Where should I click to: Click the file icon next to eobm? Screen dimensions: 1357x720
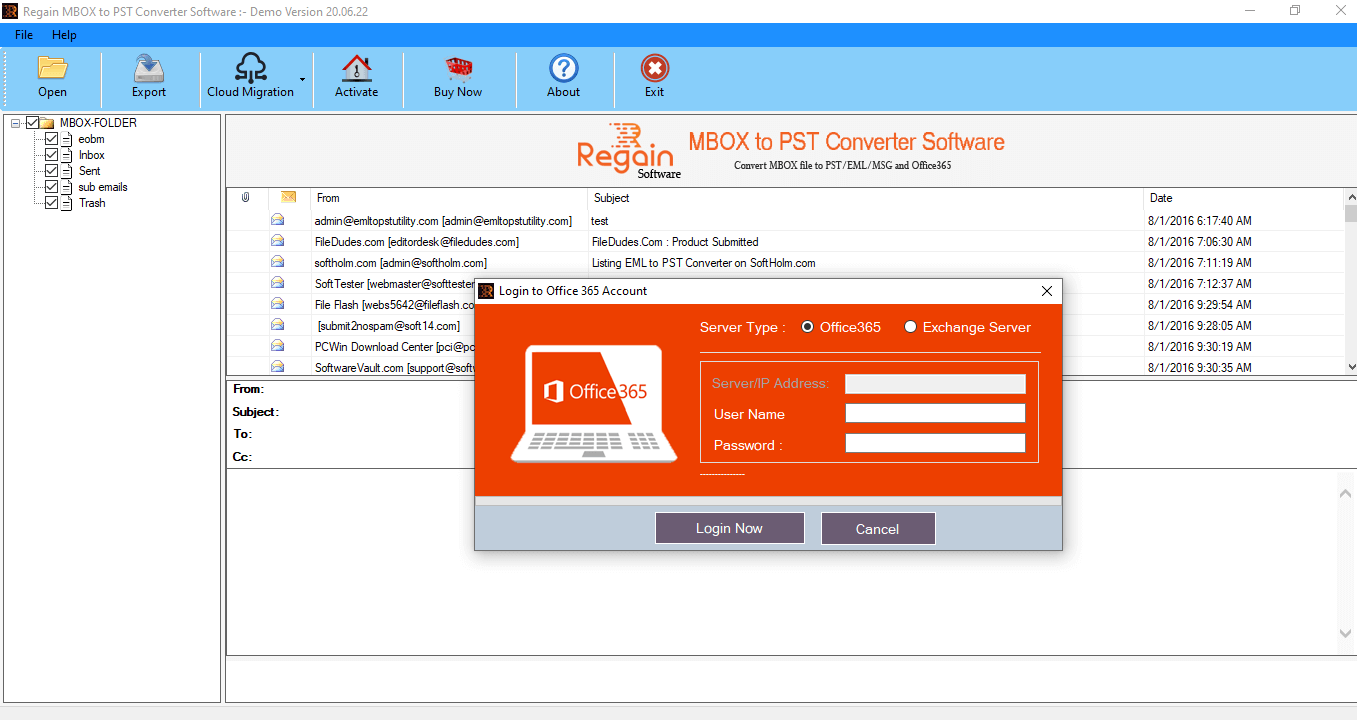67,139
